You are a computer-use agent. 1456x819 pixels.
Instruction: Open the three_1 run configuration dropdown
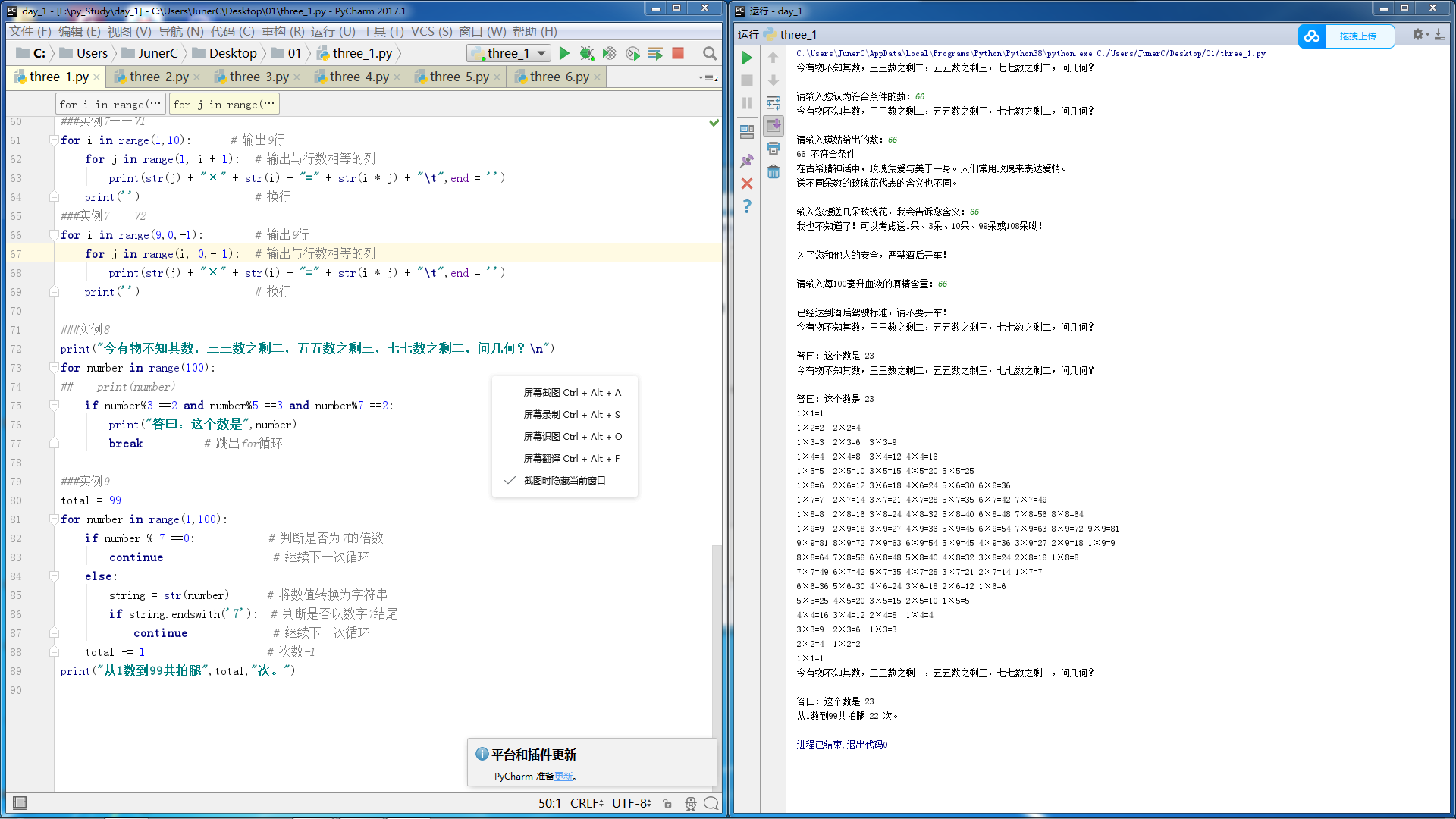tap(541, 53)
